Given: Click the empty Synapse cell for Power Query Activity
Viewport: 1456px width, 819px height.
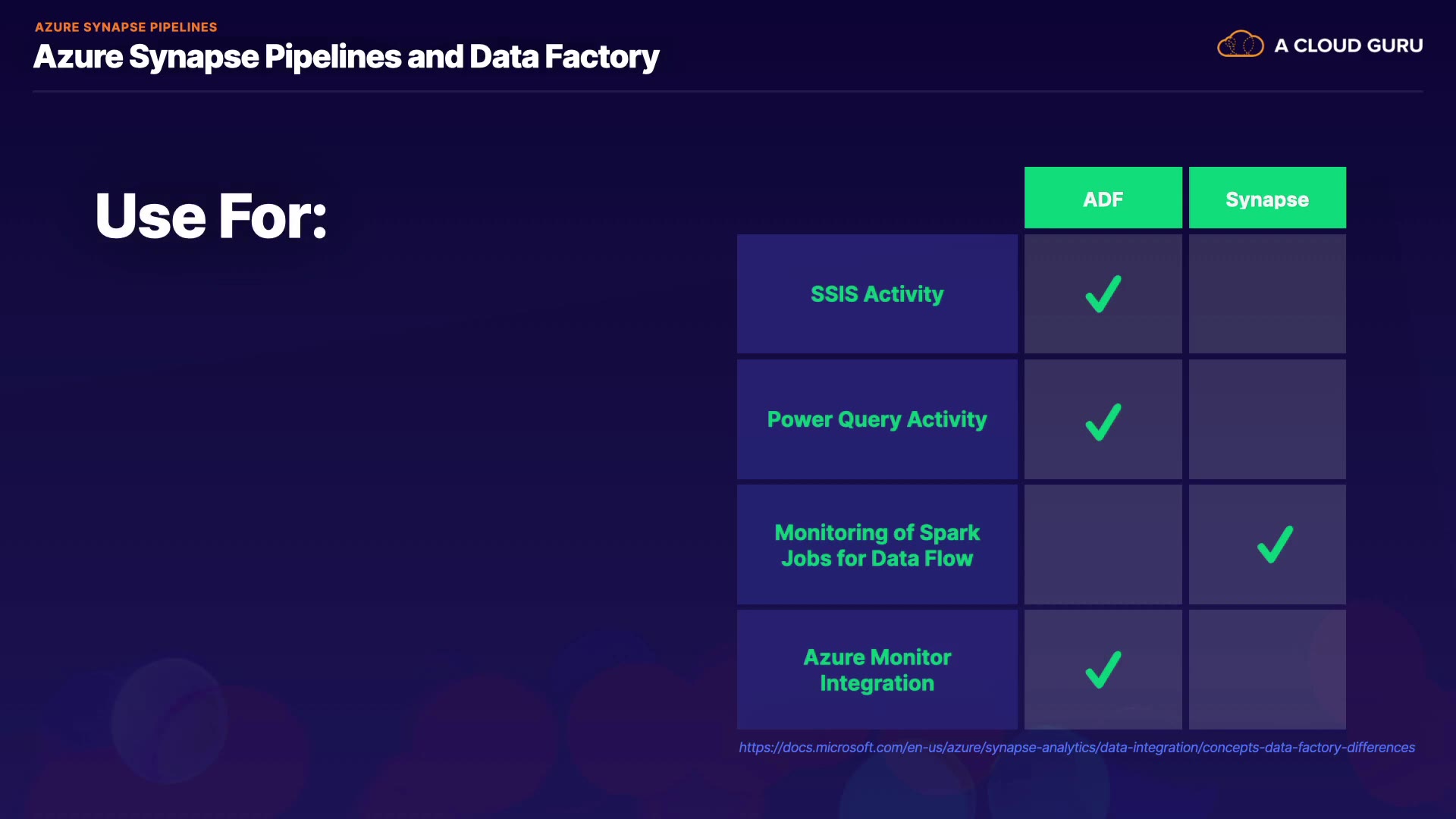Looking at the screenshot, I should coord(1267,419).
